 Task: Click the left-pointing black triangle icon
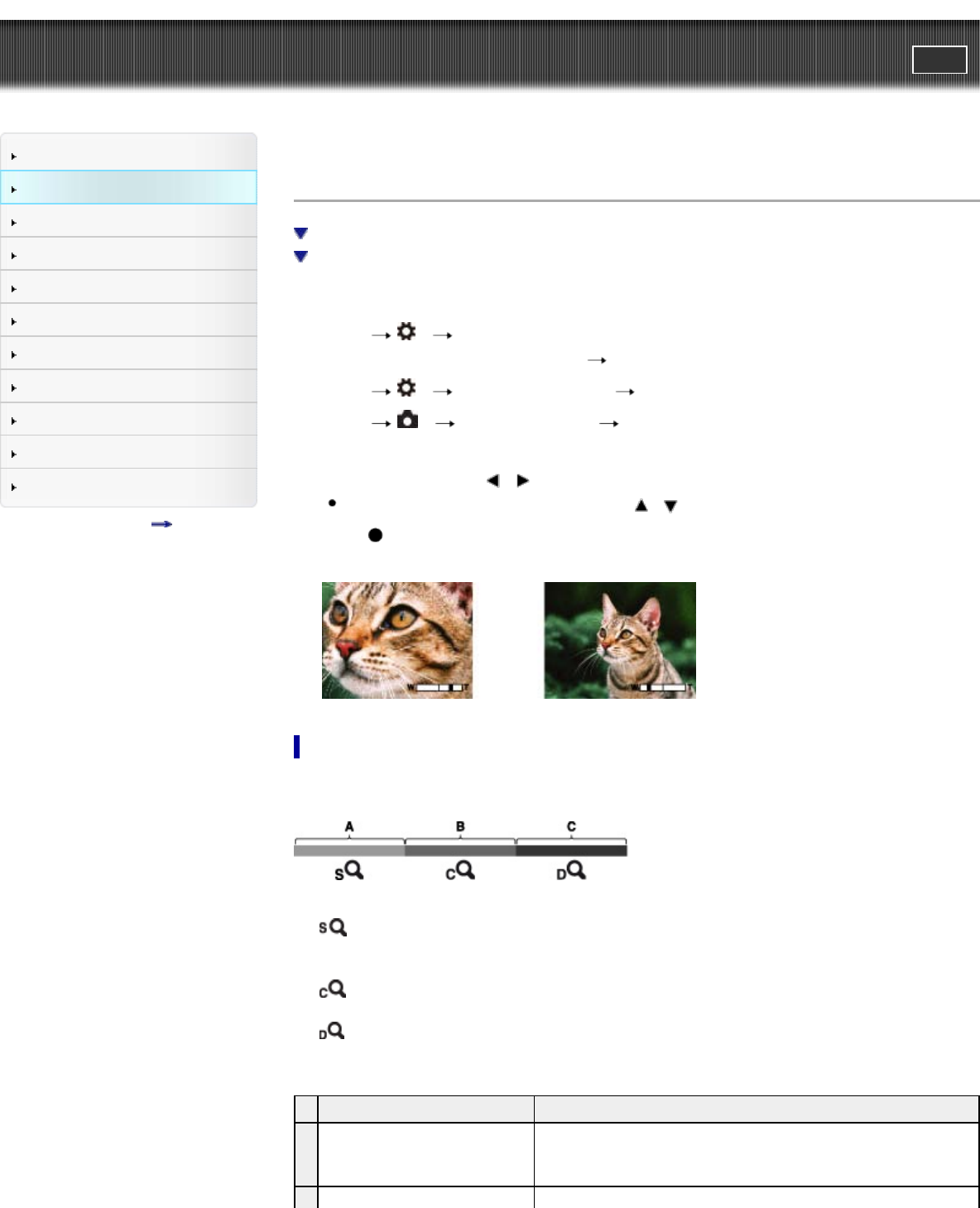(493, 481)
